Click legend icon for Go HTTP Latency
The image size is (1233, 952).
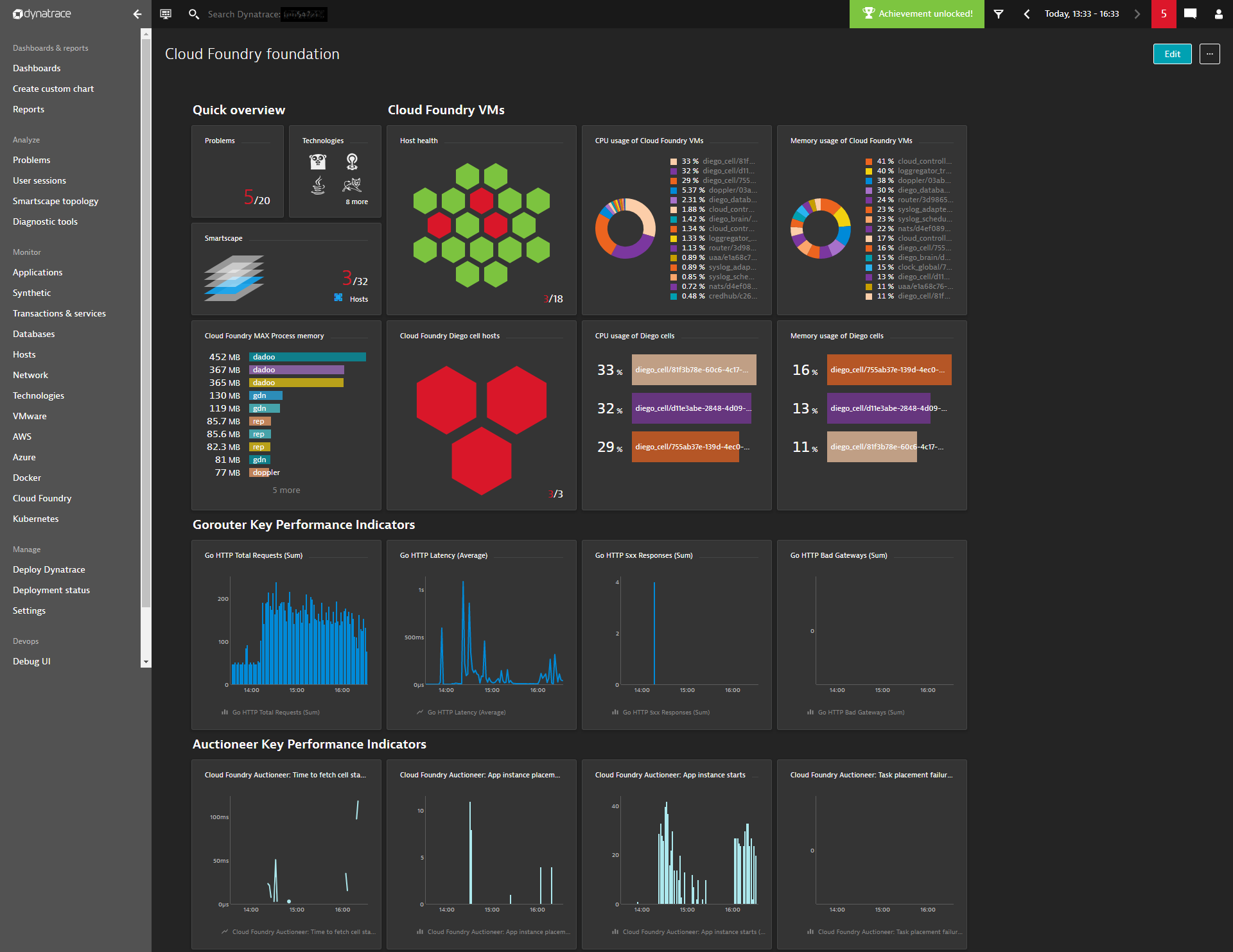(420, 712)
